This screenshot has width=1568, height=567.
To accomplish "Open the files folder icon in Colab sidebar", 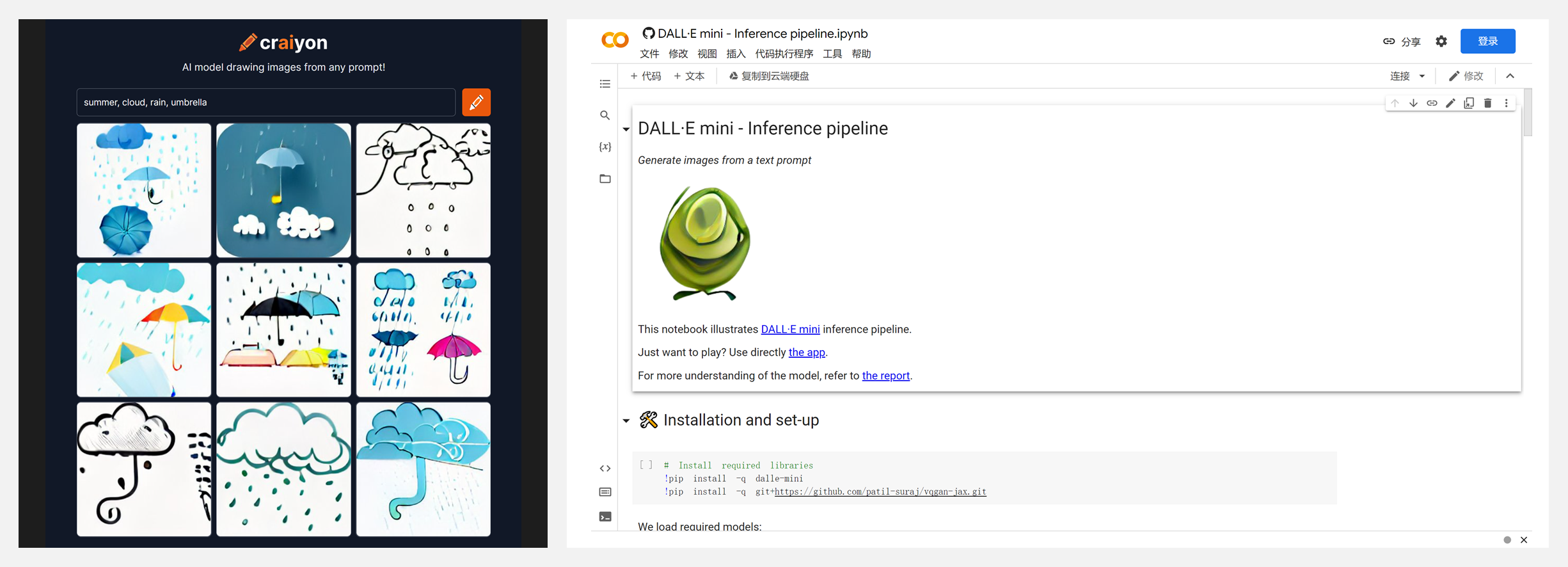I will [x=605, y=179].
